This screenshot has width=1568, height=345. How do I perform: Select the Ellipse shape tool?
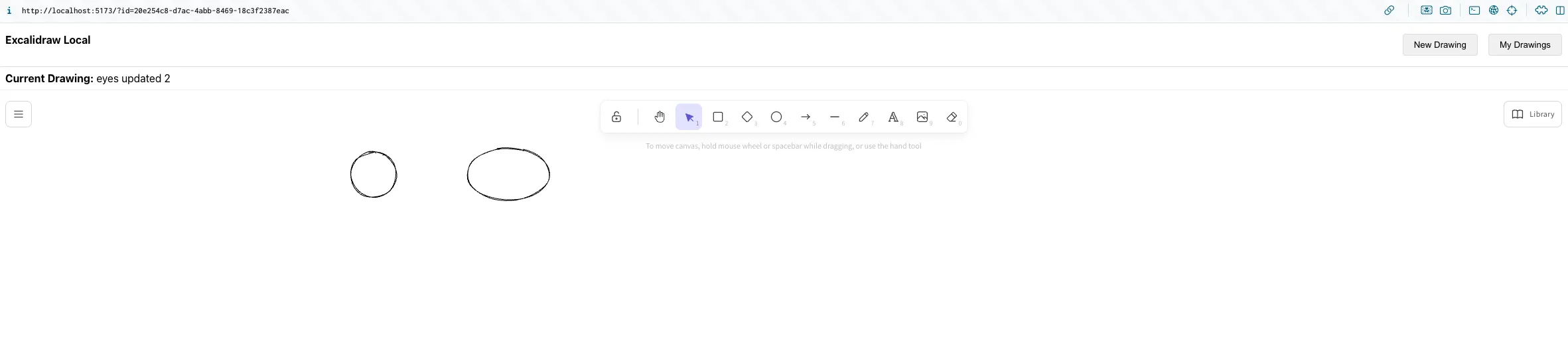point(776,117)
